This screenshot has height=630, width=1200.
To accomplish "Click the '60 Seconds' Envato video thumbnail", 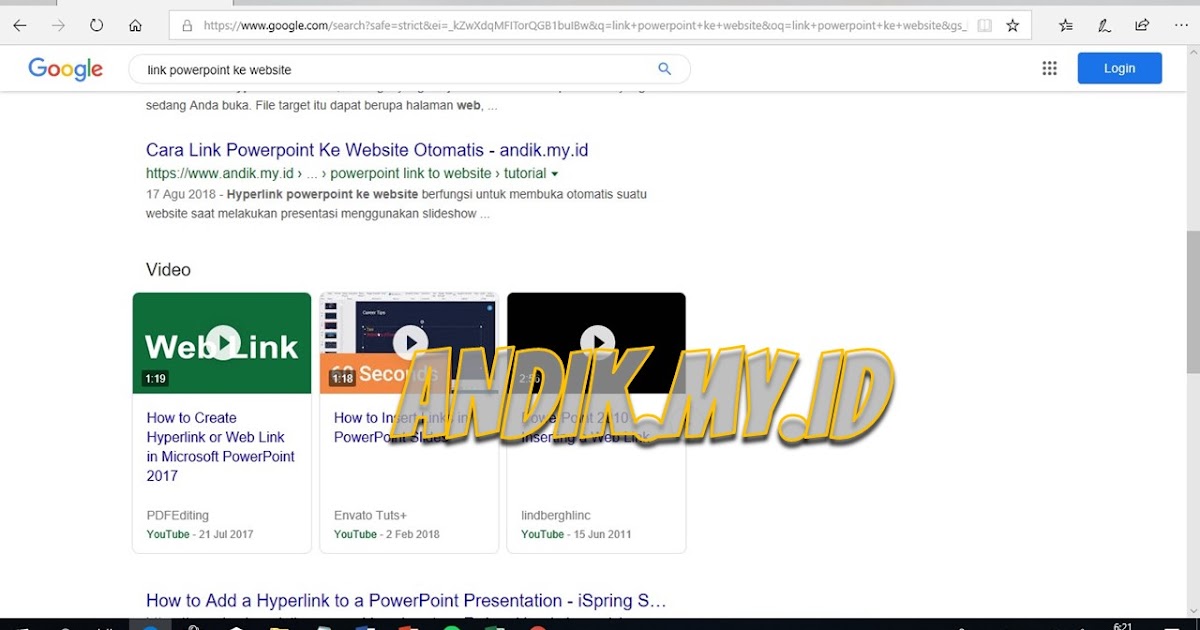I will click(408, 341).
